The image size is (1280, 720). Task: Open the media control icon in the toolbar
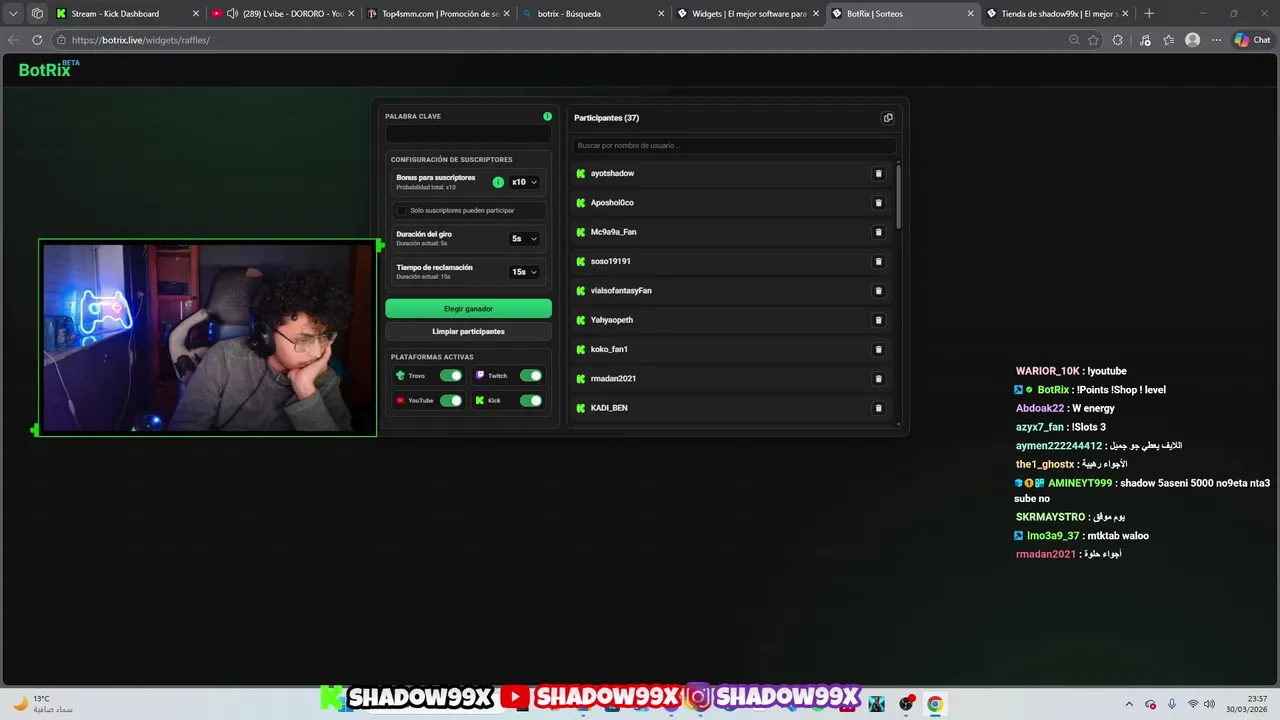[x=1145, y=40]
